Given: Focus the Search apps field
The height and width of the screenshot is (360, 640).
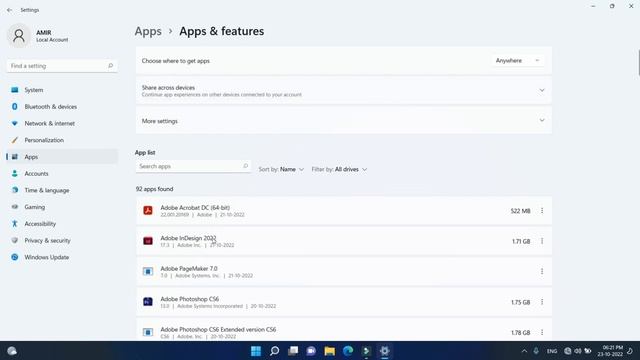Looking at the screenshot, I should (193, 167).
